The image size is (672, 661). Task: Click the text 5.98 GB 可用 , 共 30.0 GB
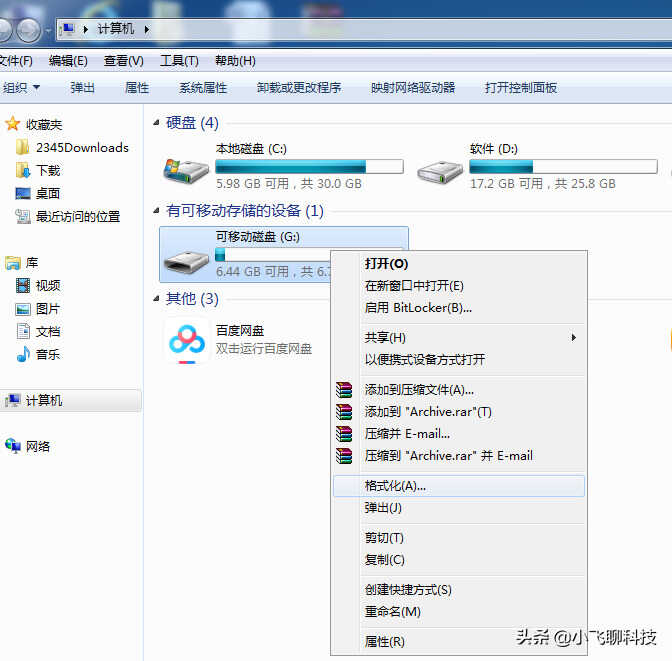tap(289, 183)
